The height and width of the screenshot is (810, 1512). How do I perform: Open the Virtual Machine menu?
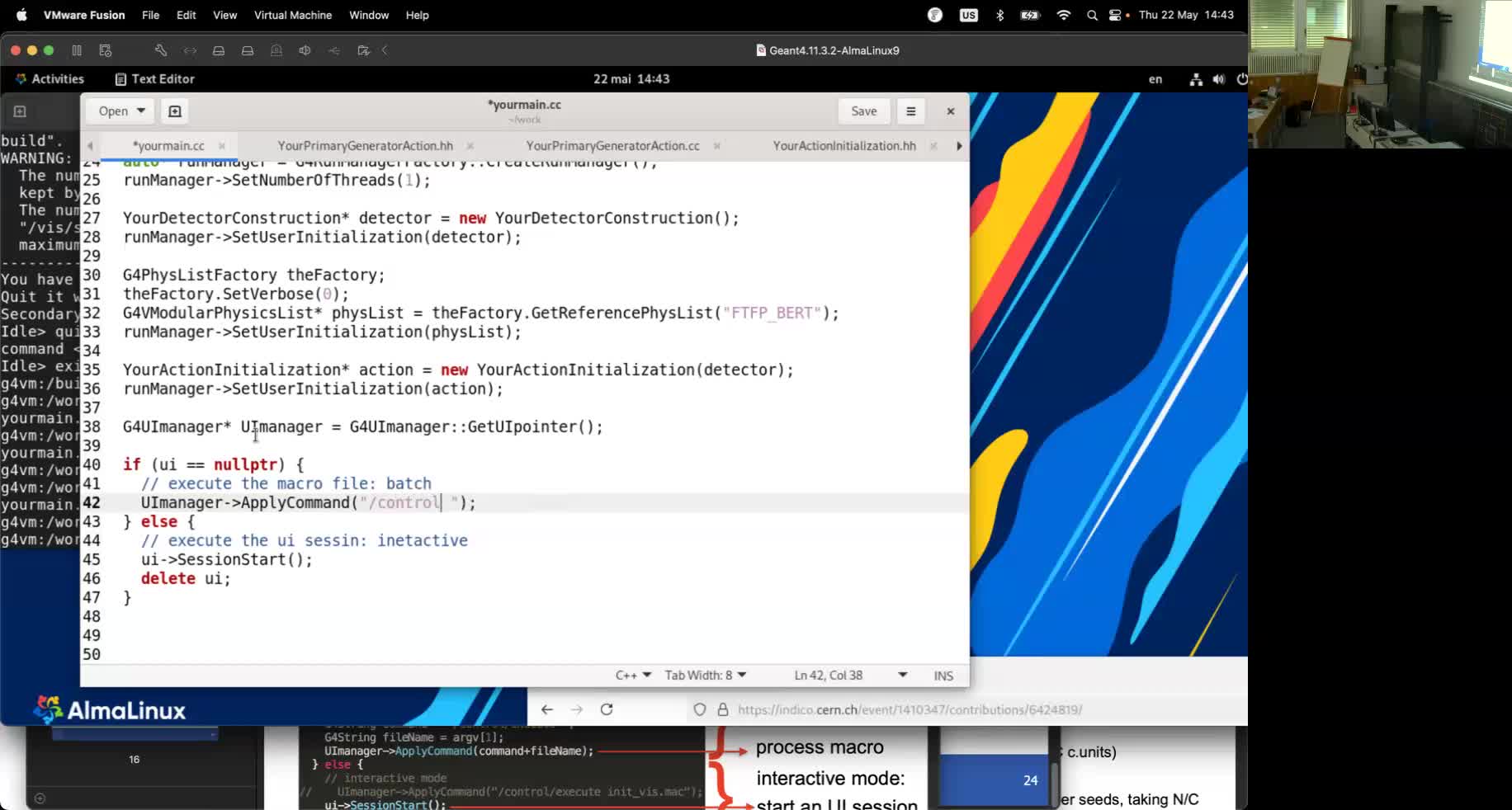(292, 15)
